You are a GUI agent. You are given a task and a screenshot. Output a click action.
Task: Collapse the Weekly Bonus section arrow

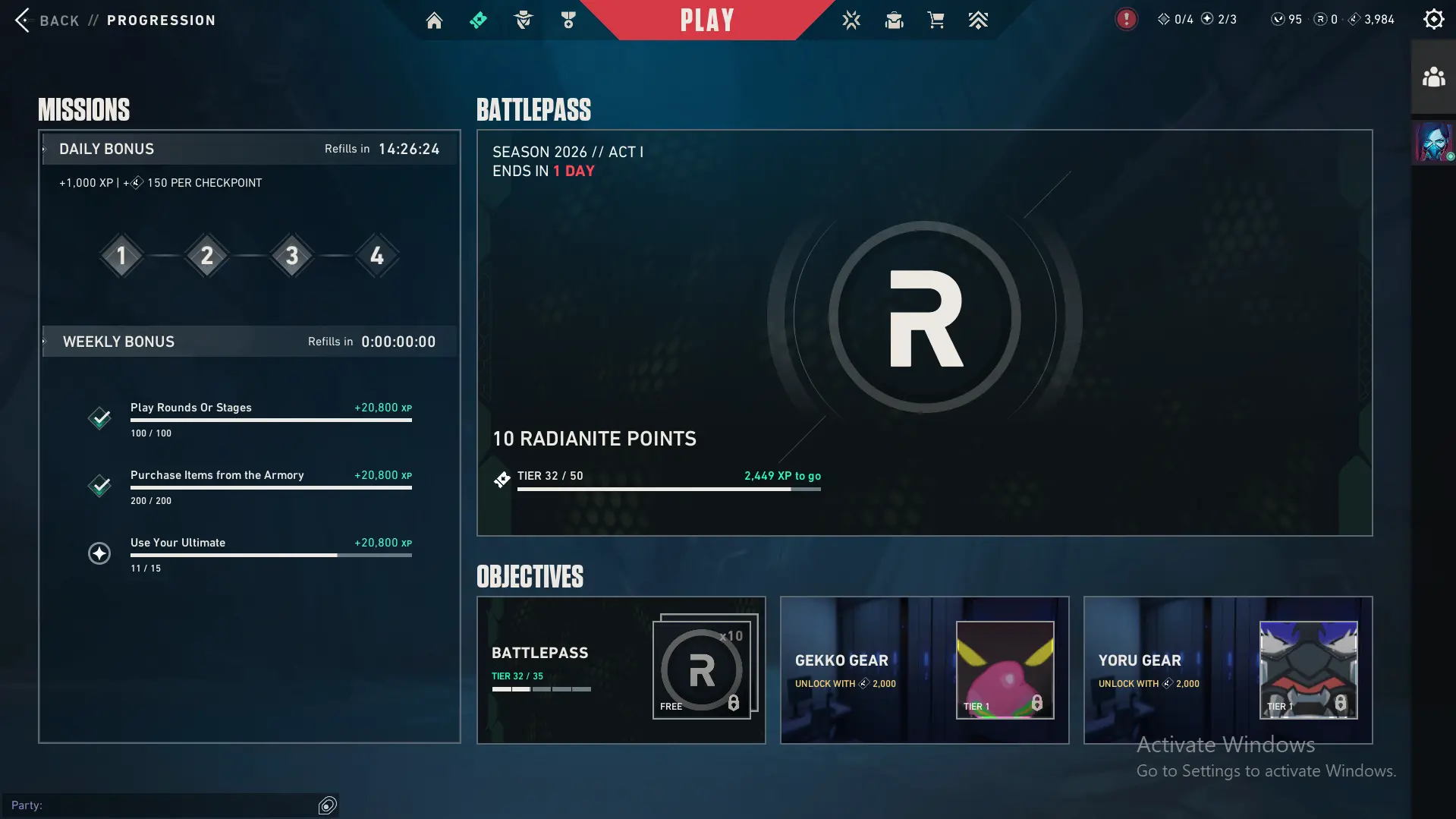pos(44,342)
